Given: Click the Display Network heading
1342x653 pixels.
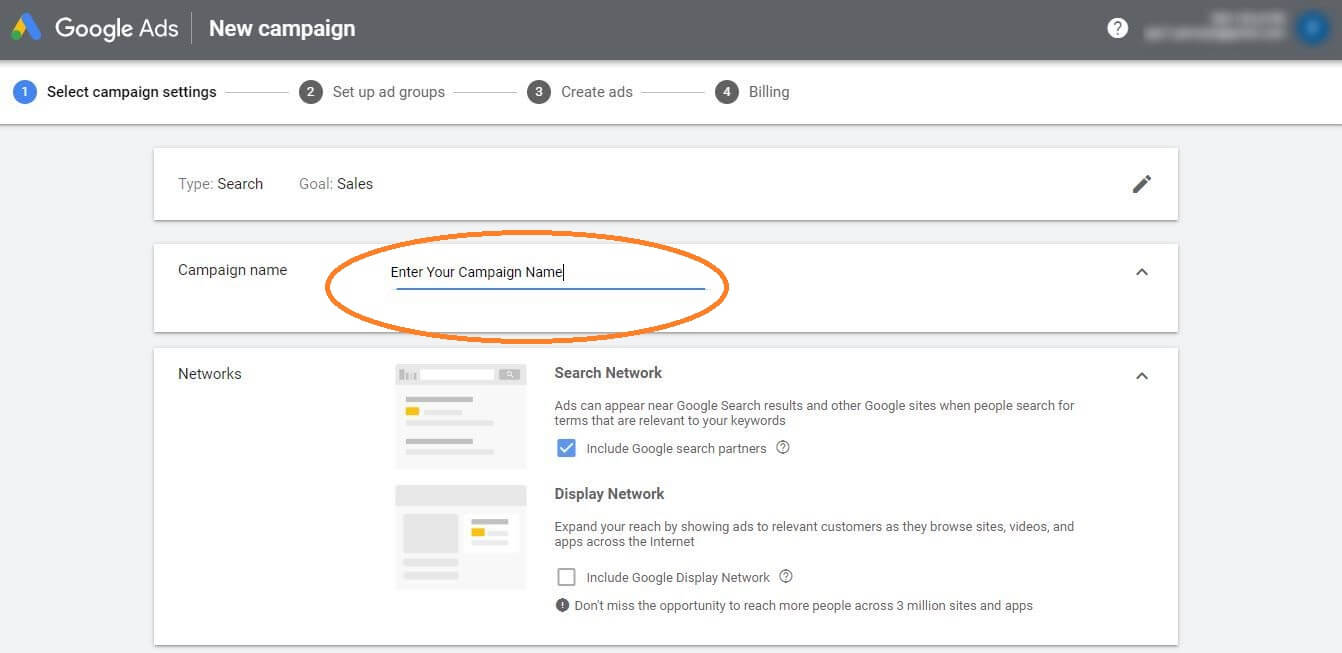Looking at the screenshot, I should (609, 494).
